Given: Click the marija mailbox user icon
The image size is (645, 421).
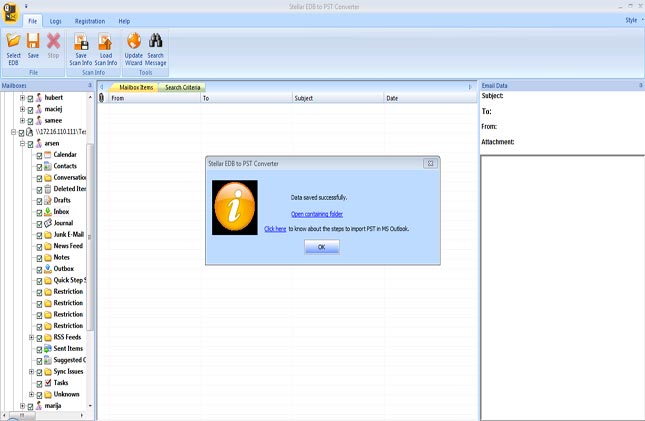Looking at the screenshot, I should (x=39, y=406).
